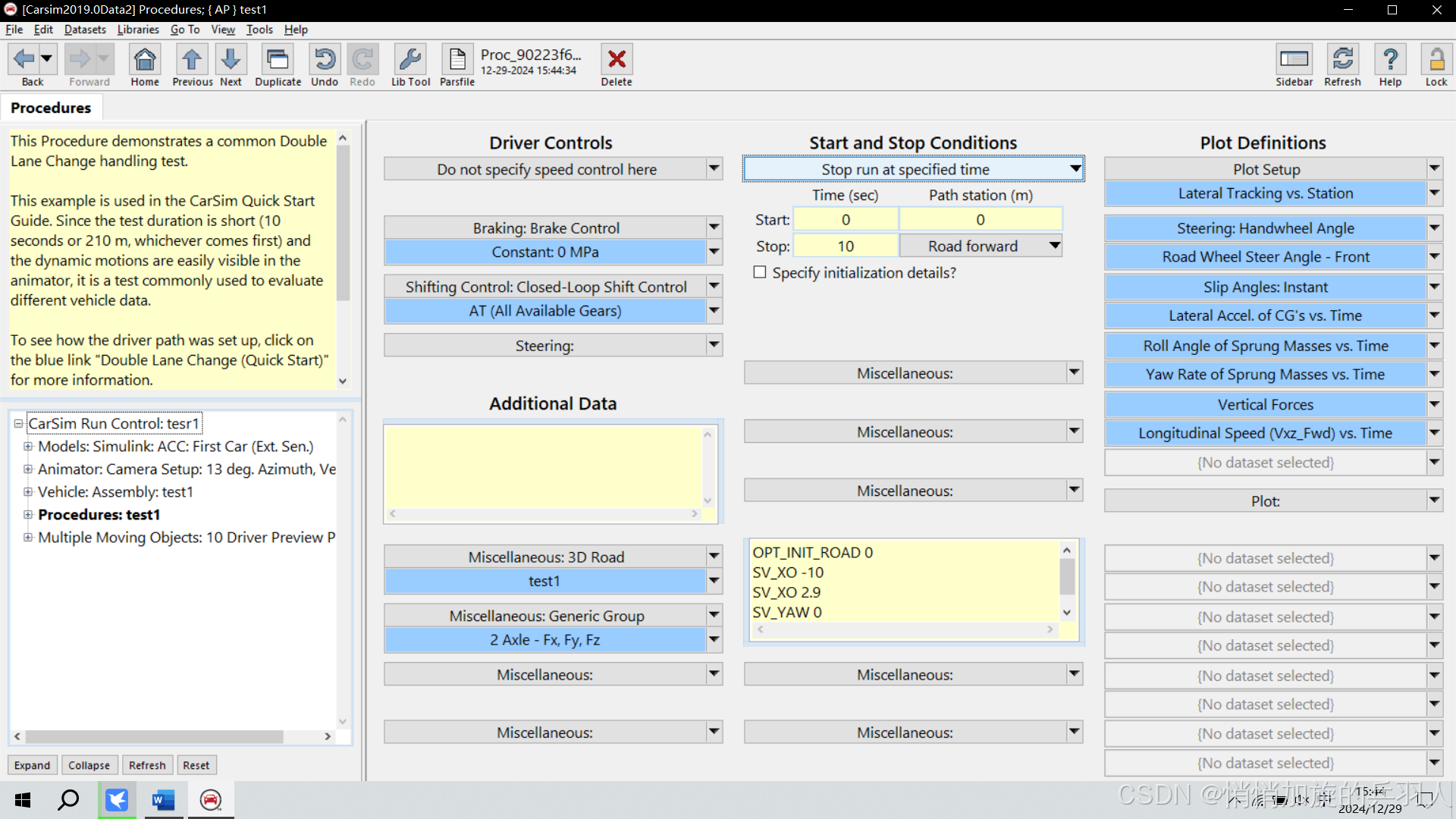Open the Lib Tool wrench icon

(x=410, y=59)
